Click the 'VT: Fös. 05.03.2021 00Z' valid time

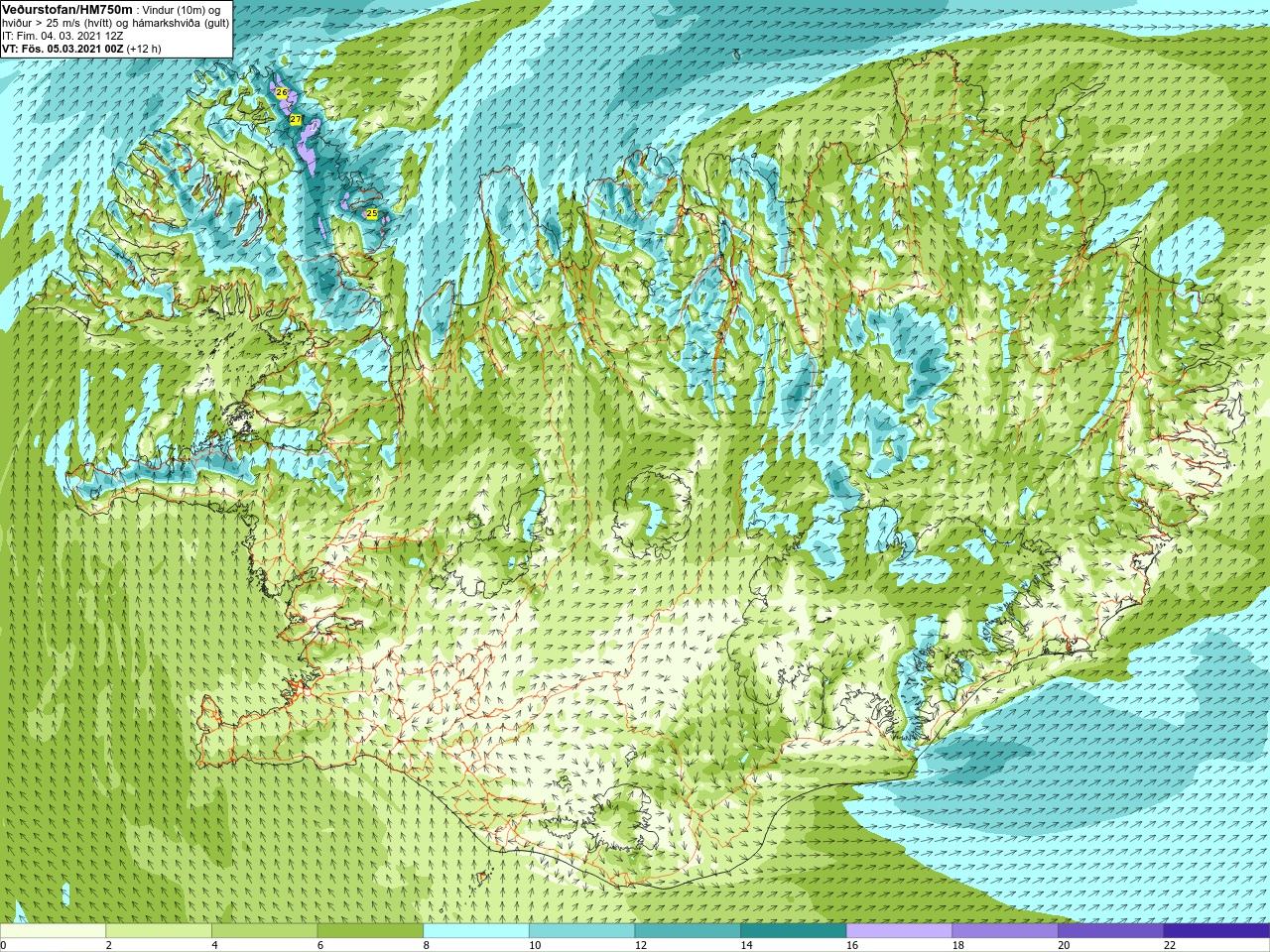coord(63,49)
